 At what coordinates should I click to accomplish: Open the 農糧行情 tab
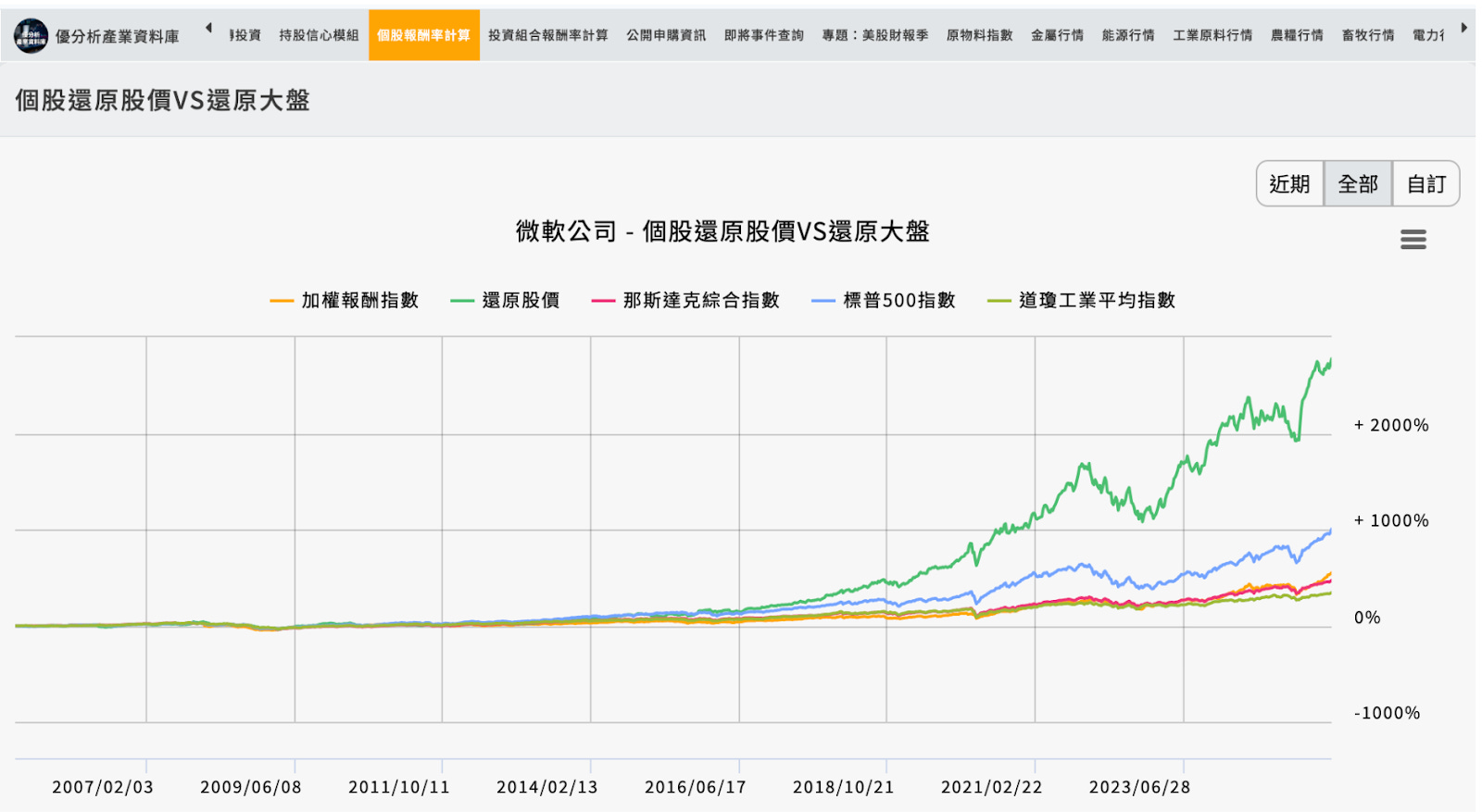[x=1297, y=35]
